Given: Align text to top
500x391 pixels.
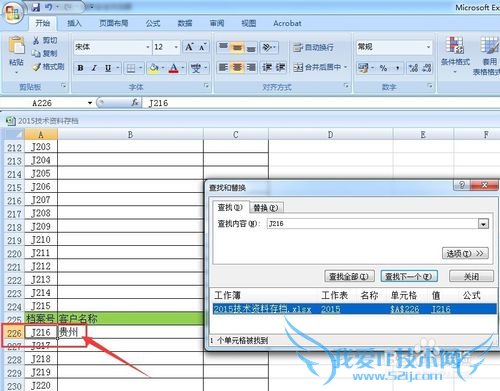Looking at the screenshot, I should 223,47.
